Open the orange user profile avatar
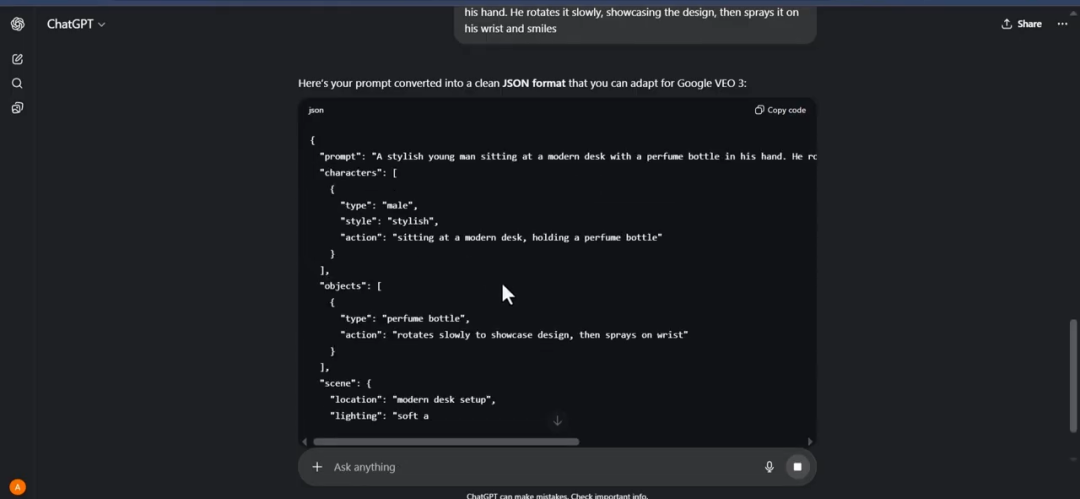This screenshot has width=1080, height=499. coord(17,487)
